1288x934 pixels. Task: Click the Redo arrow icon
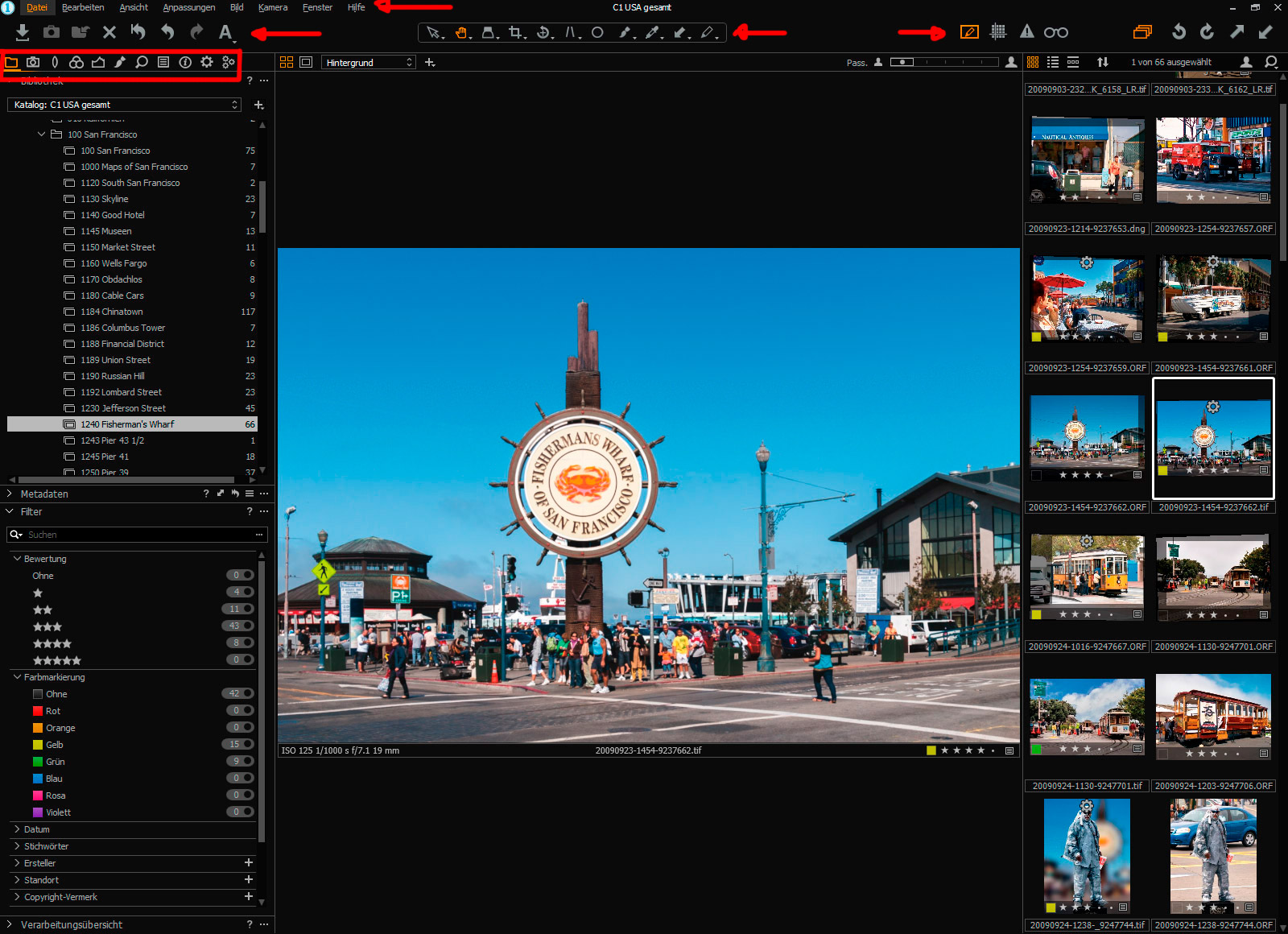pos(196,32)
